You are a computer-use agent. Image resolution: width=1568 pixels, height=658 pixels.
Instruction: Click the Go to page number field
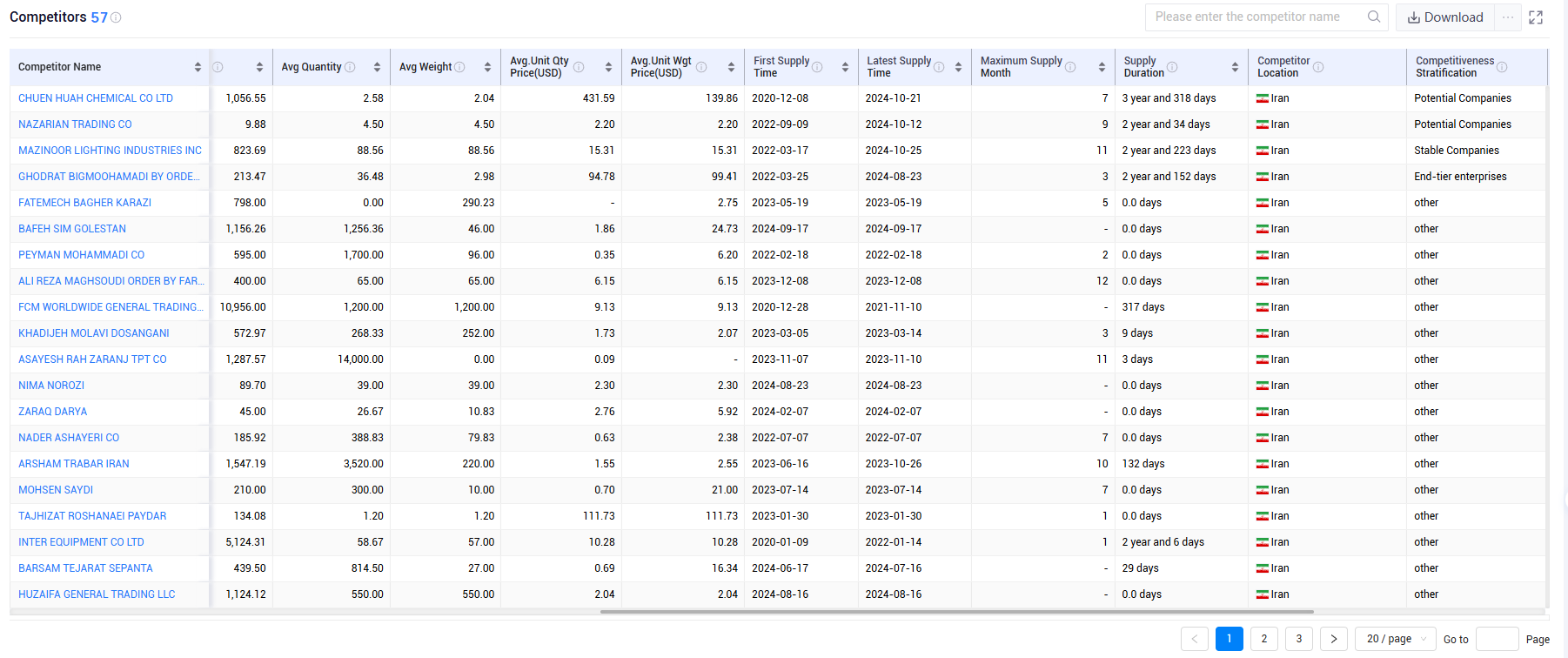click(x=1498, y=639)
